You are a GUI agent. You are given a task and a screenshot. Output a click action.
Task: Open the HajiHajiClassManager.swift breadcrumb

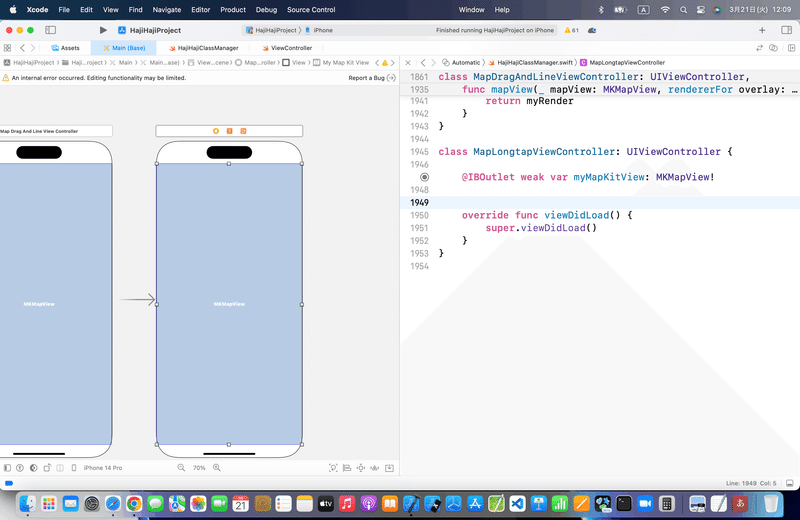[531, 63]
